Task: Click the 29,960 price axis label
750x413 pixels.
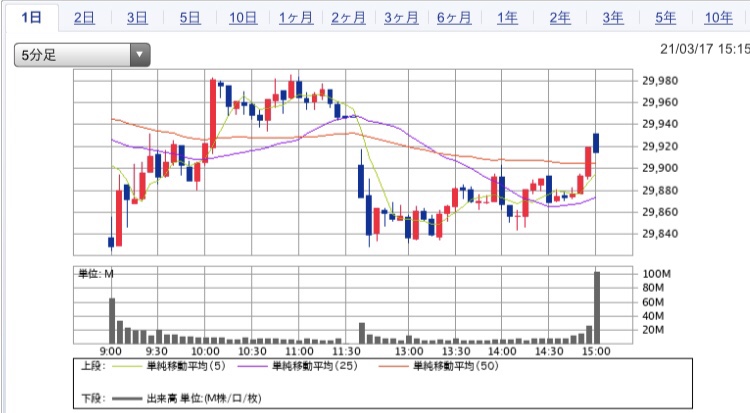Action: click(x=660, y=102)
